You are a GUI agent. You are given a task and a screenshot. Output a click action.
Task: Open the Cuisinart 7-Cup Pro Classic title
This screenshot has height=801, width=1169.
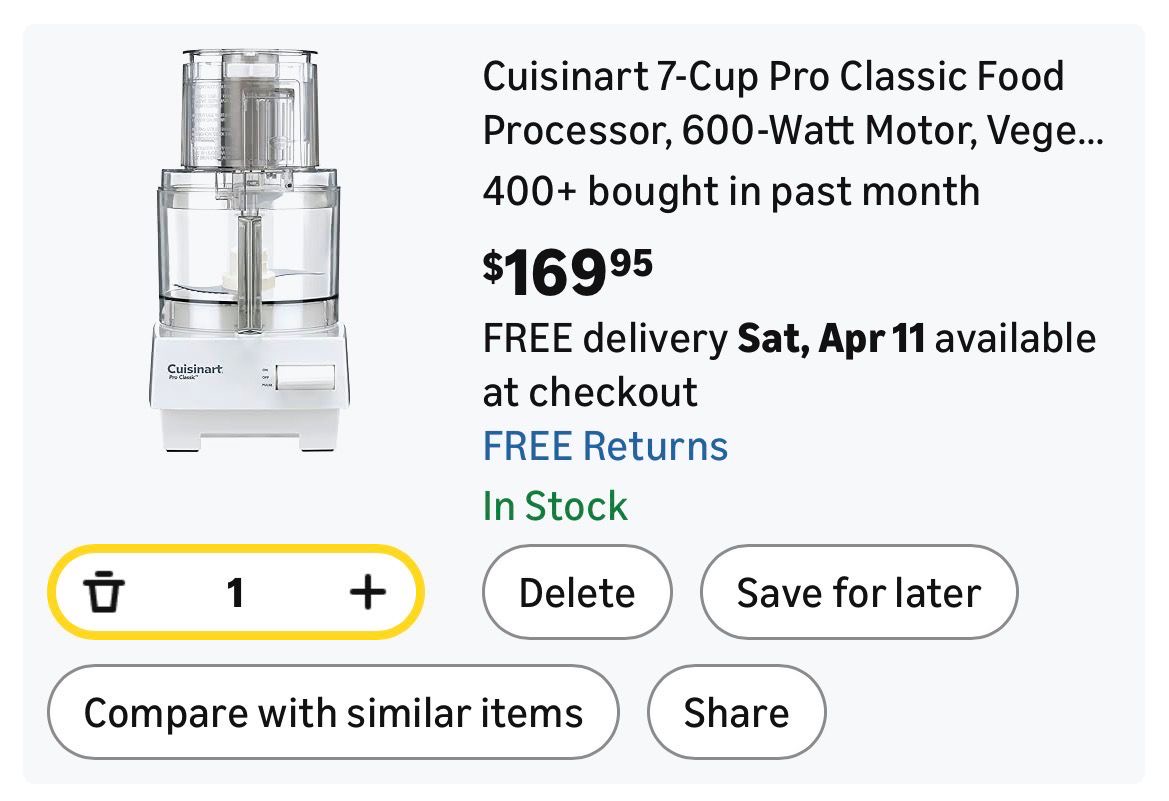click(x=773, y=77)
